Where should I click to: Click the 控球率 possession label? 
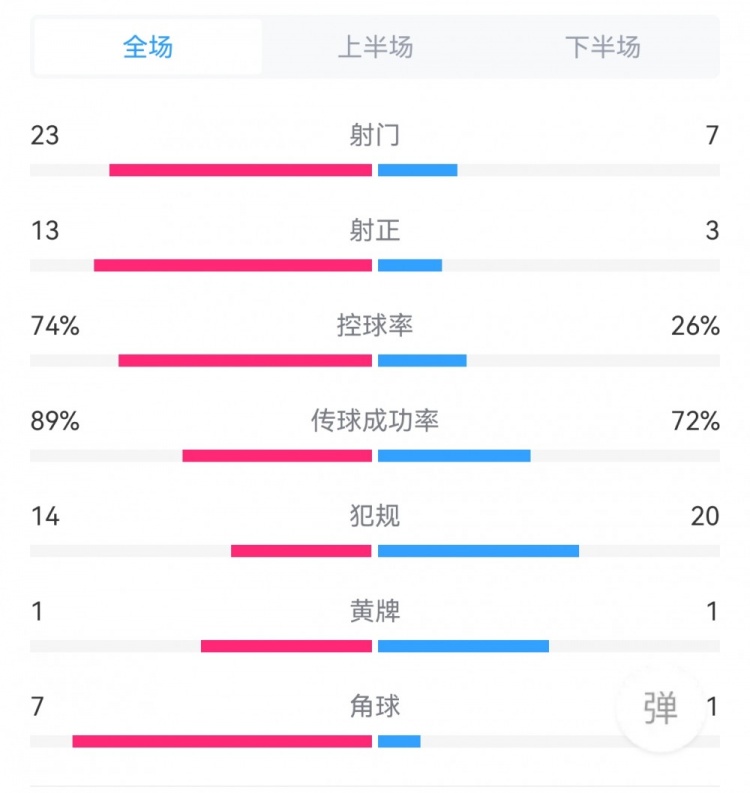pos(375,326)
